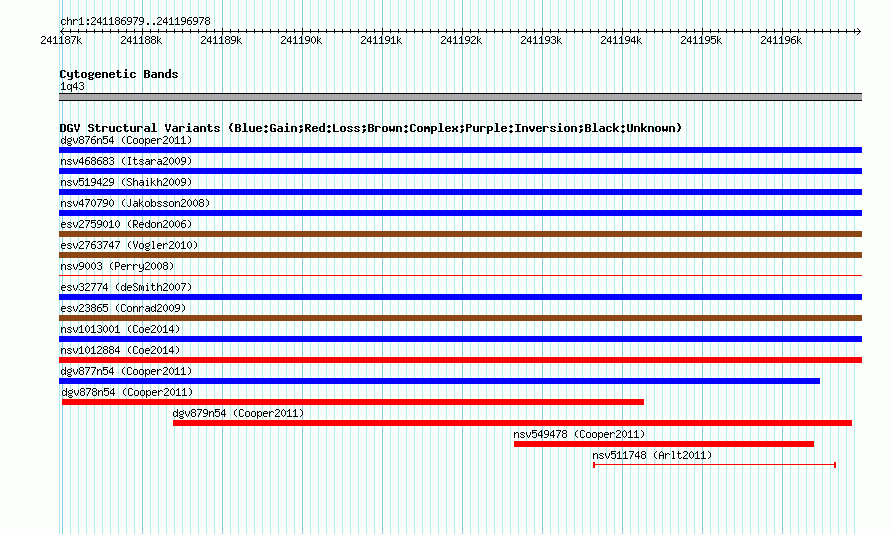
Task: Click the dgv877n54 blue gain bar
Action: point(439,381)
